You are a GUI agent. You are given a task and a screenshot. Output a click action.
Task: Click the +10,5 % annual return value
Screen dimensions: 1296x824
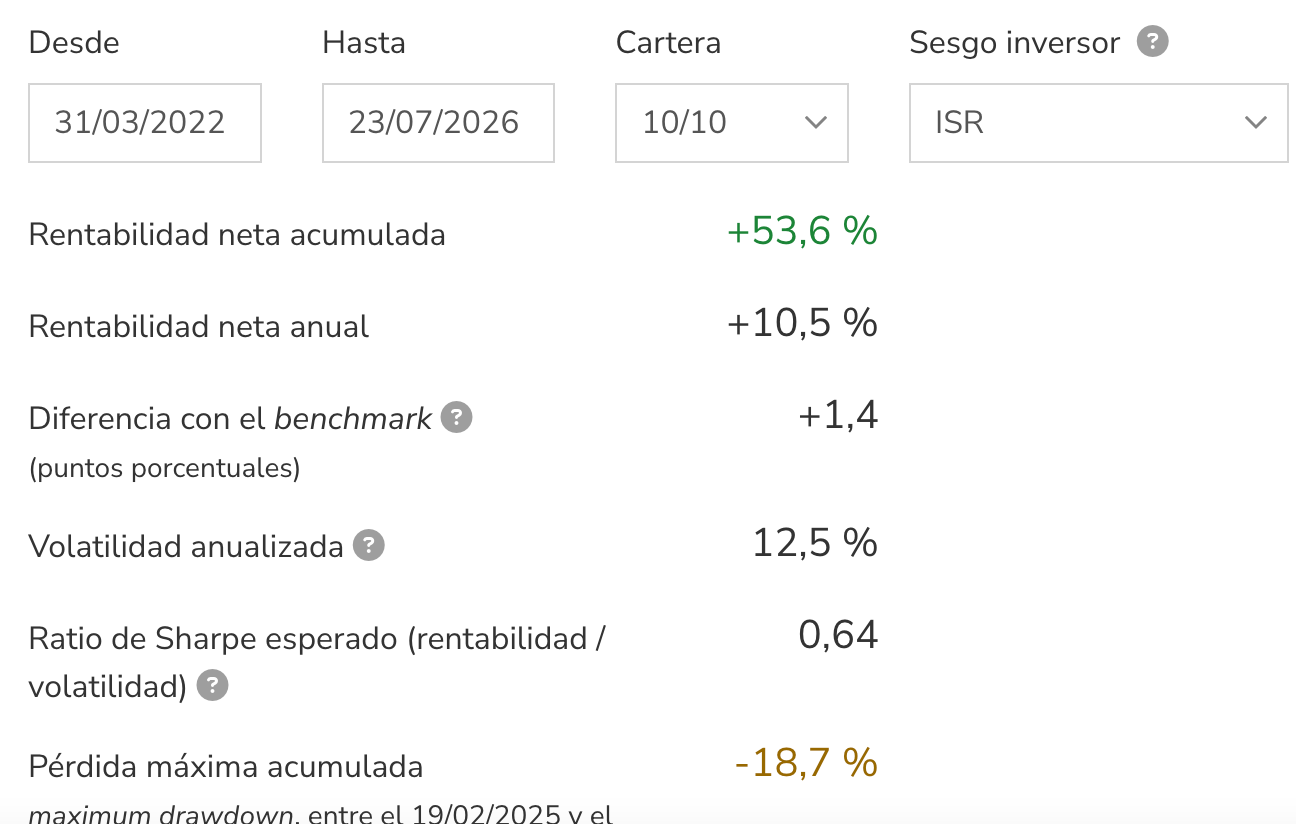[x=802, y=323]
